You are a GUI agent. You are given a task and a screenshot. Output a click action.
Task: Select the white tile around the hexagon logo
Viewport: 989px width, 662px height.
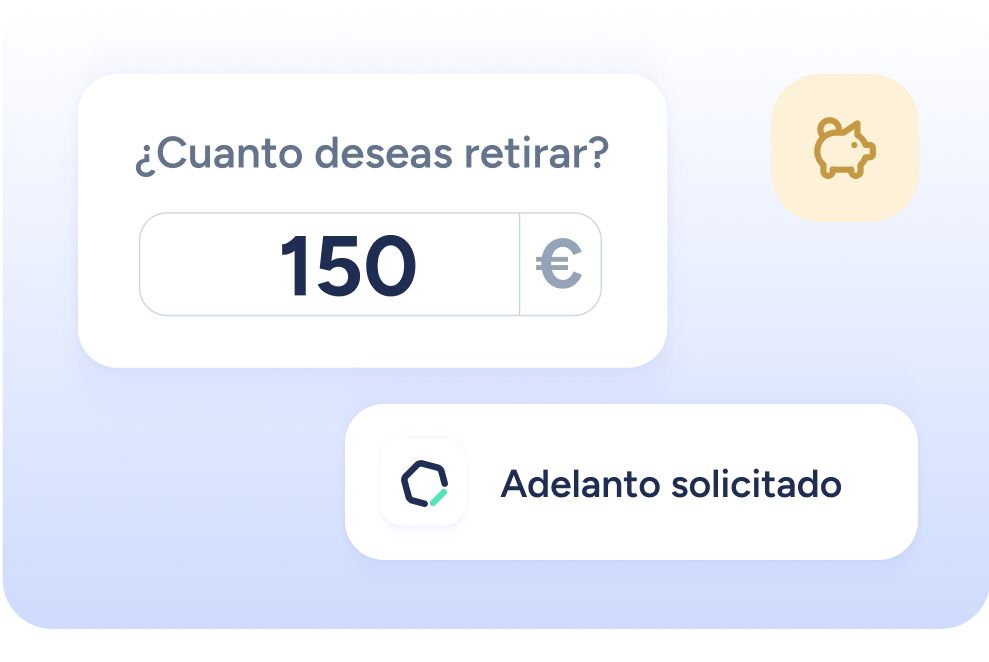(x=423, y=482)
